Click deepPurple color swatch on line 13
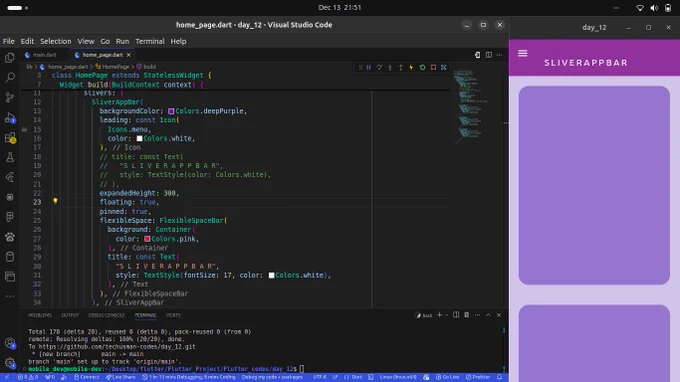The image size is (680, 382). [x=171, y=111]
